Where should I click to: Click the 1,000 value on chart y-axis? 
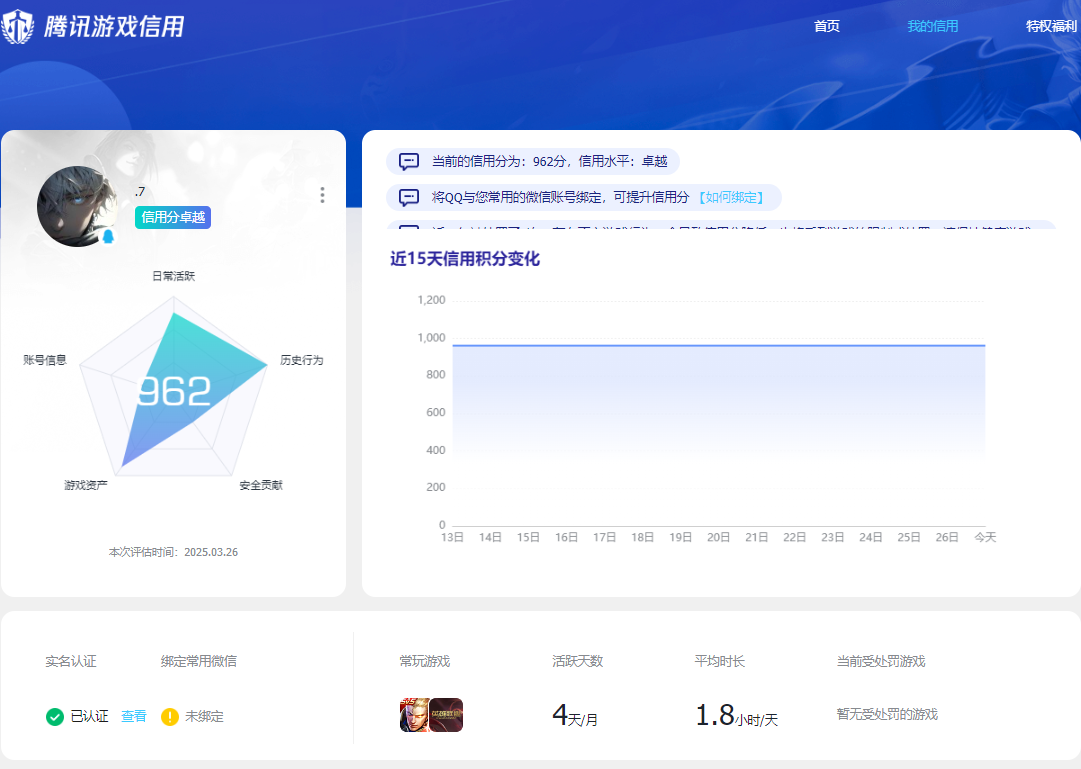click(x=432, y=337)
